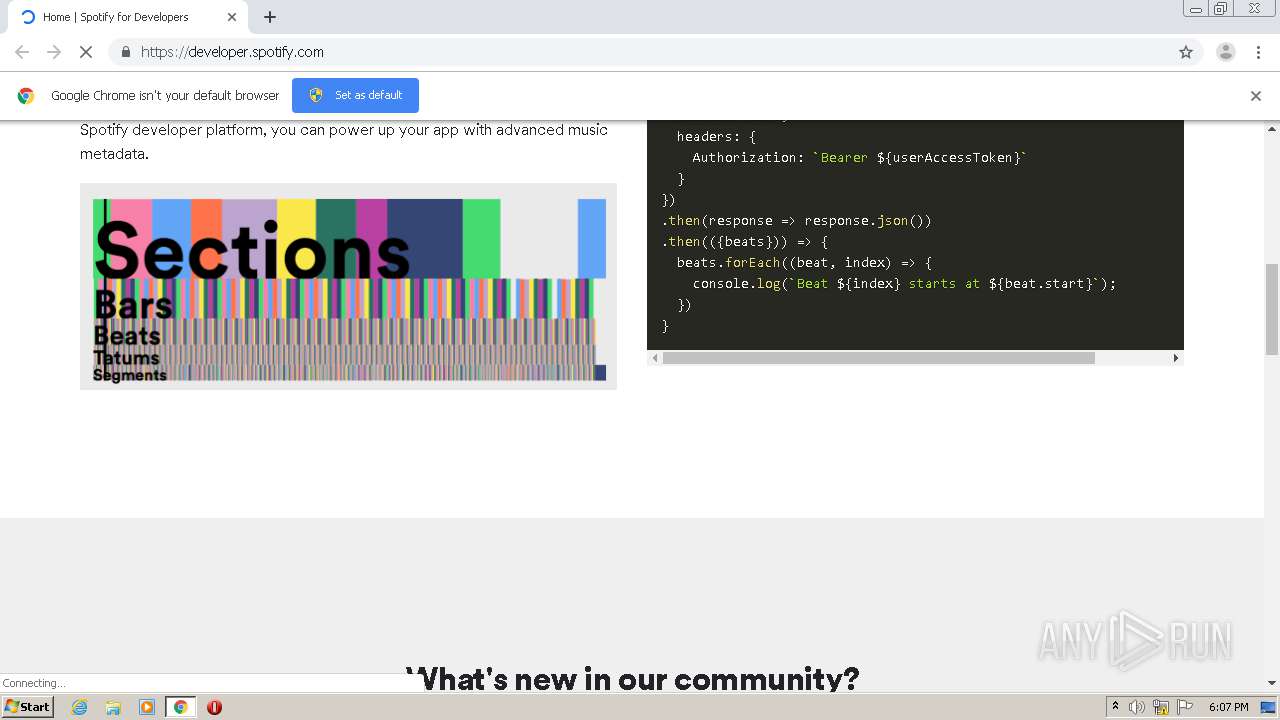
Task: Open the Windows Start menu
Action: (28, 706)
